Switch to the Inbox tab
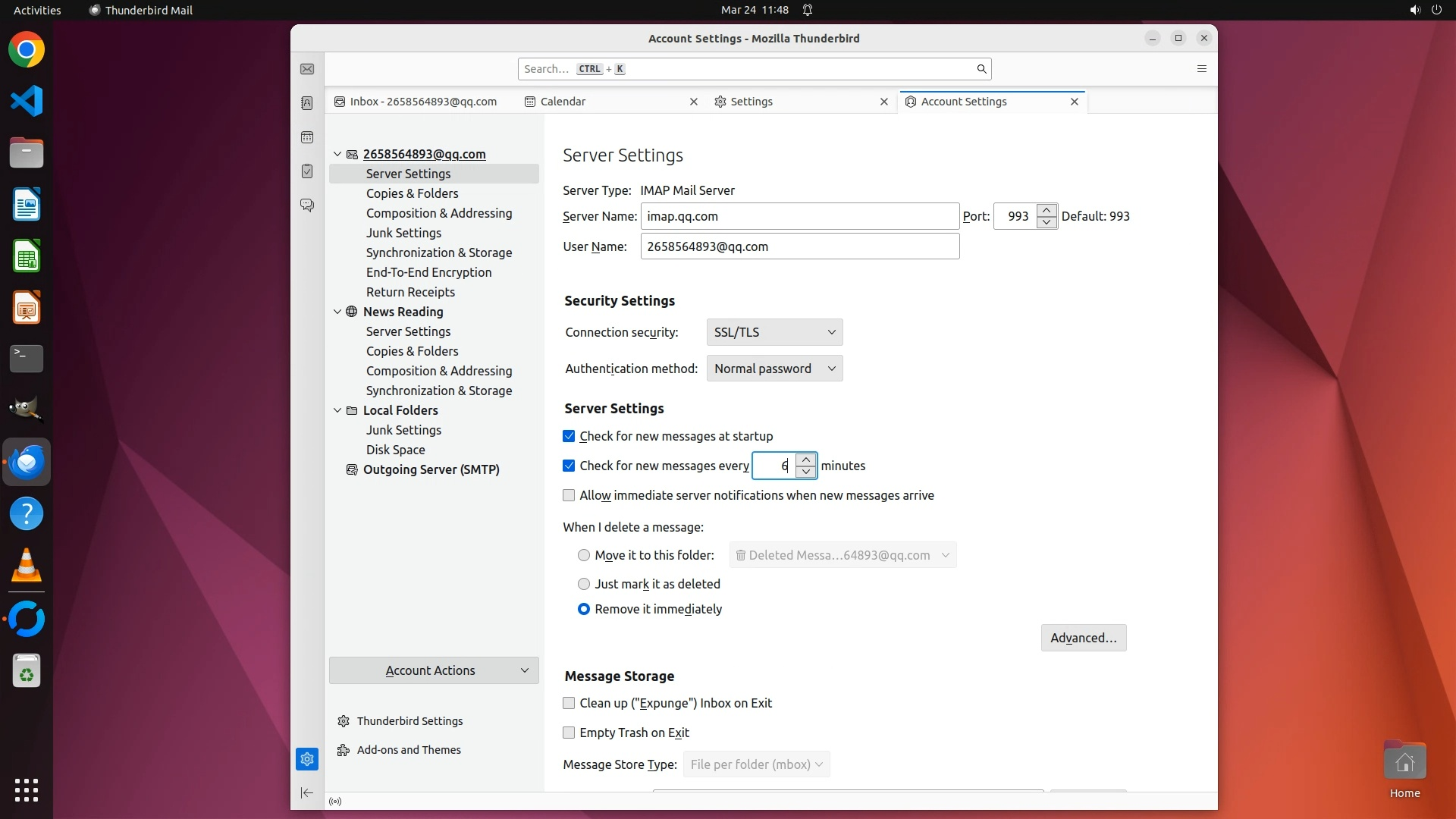Screen dimensions: 1456x819 coord(422,102)
